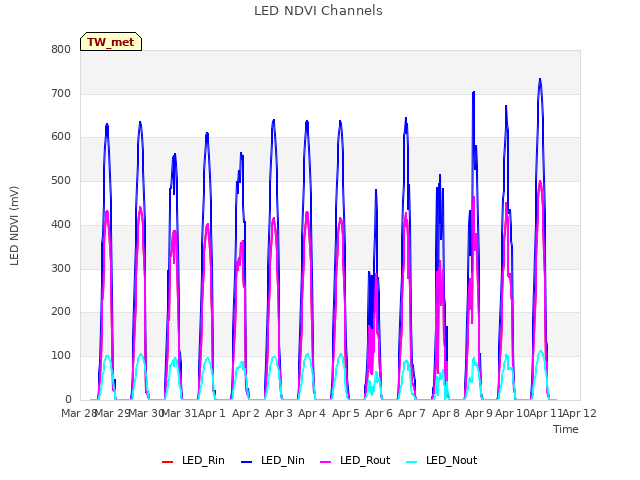Click the Apr 7 x-axis label

pos(412,413)
